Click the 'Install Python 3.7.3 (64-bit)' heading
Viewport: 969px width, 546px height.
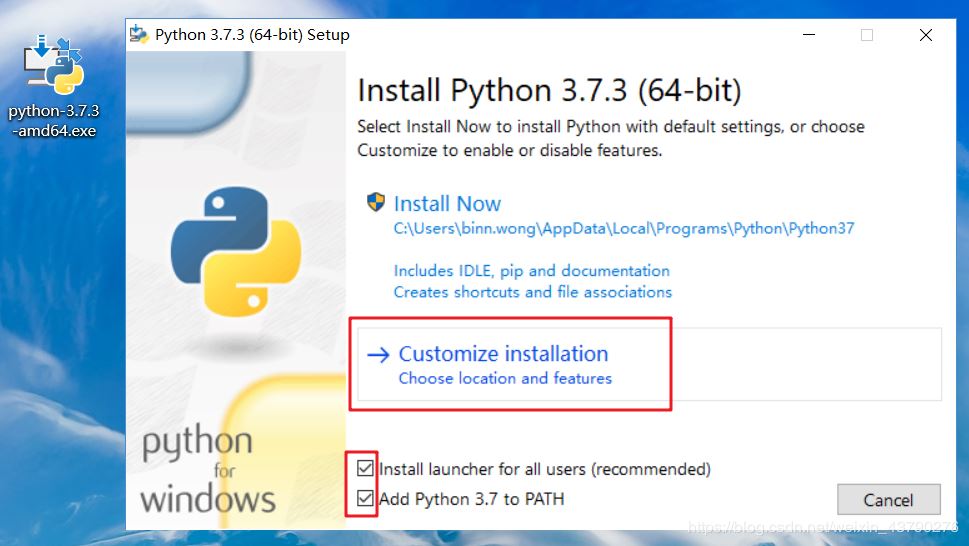coord(549,90)
